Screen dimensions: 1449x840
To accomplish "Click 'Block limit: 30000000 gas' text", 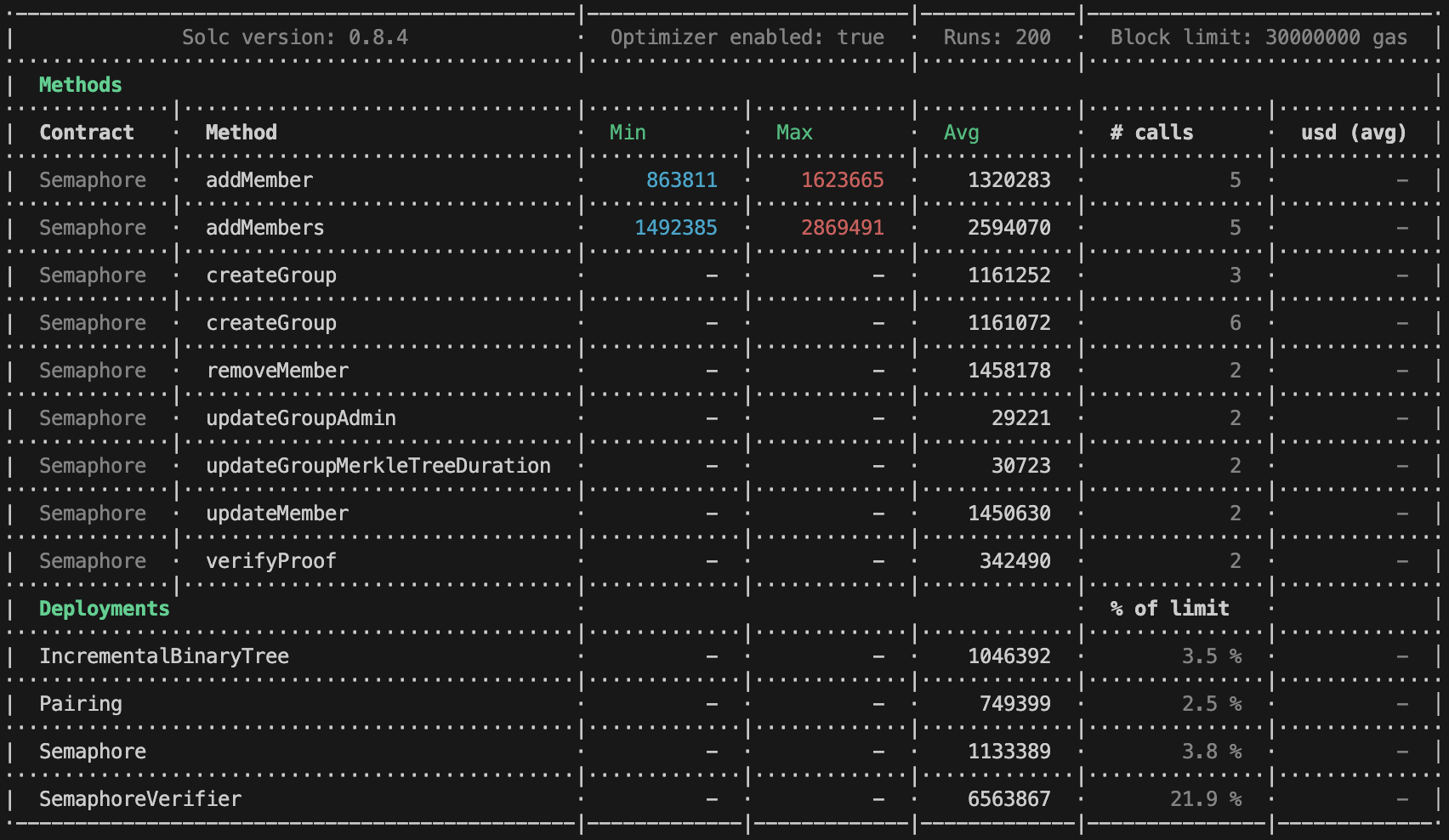I will (1259, 37).
